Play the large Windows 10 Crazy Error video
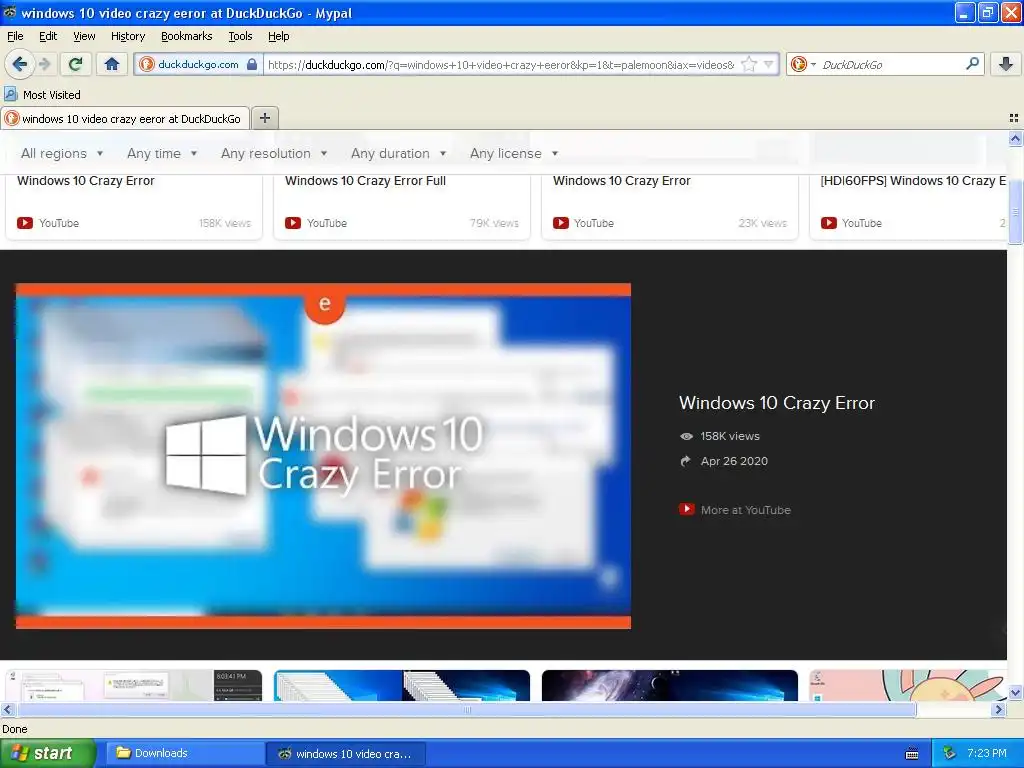Viewport: 1024px width, 768px height. [323, 456]
